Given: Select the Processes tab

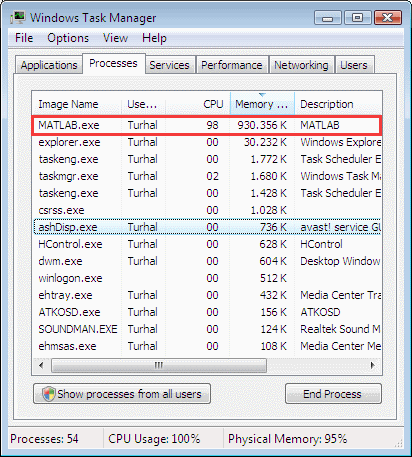Looking at the screenshot, I should (113, 63).
